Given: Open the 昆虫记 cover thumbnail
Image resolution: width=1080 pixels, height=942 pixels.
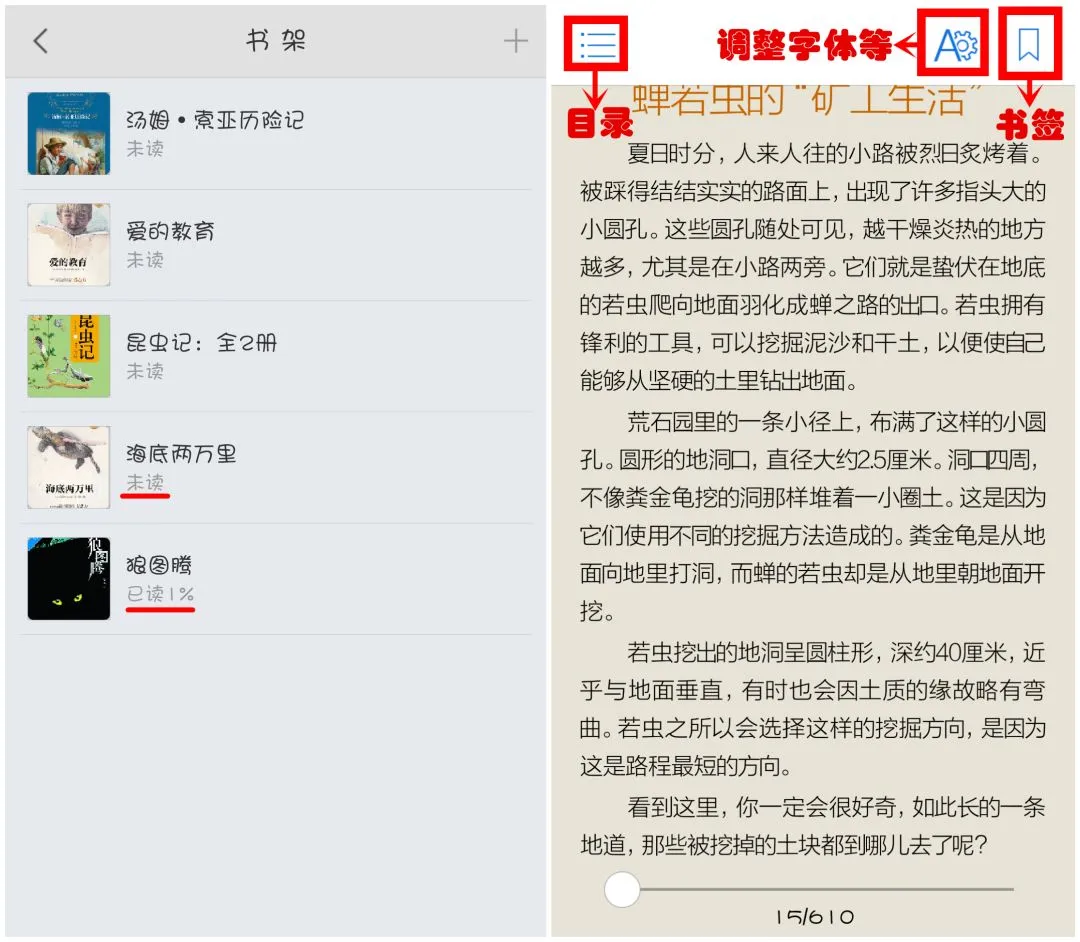Looking at the screenshot, I should click(69, 356).
